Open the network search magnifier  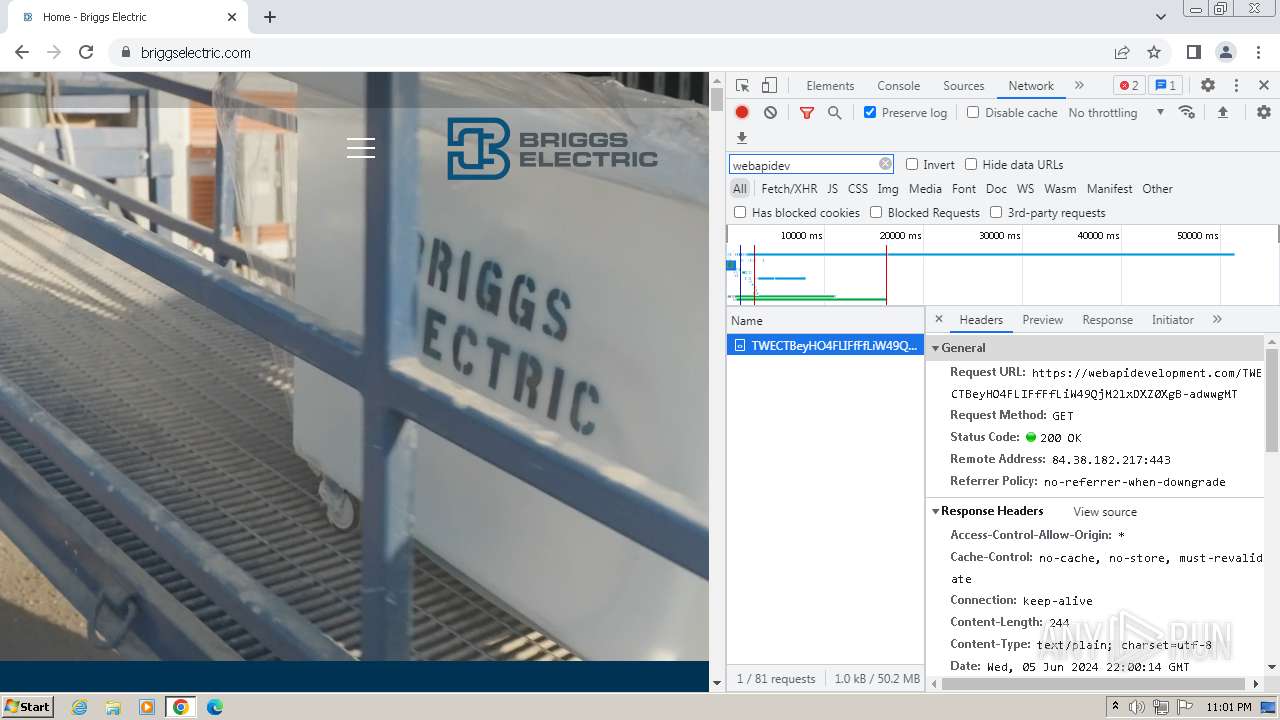(834, 113)
